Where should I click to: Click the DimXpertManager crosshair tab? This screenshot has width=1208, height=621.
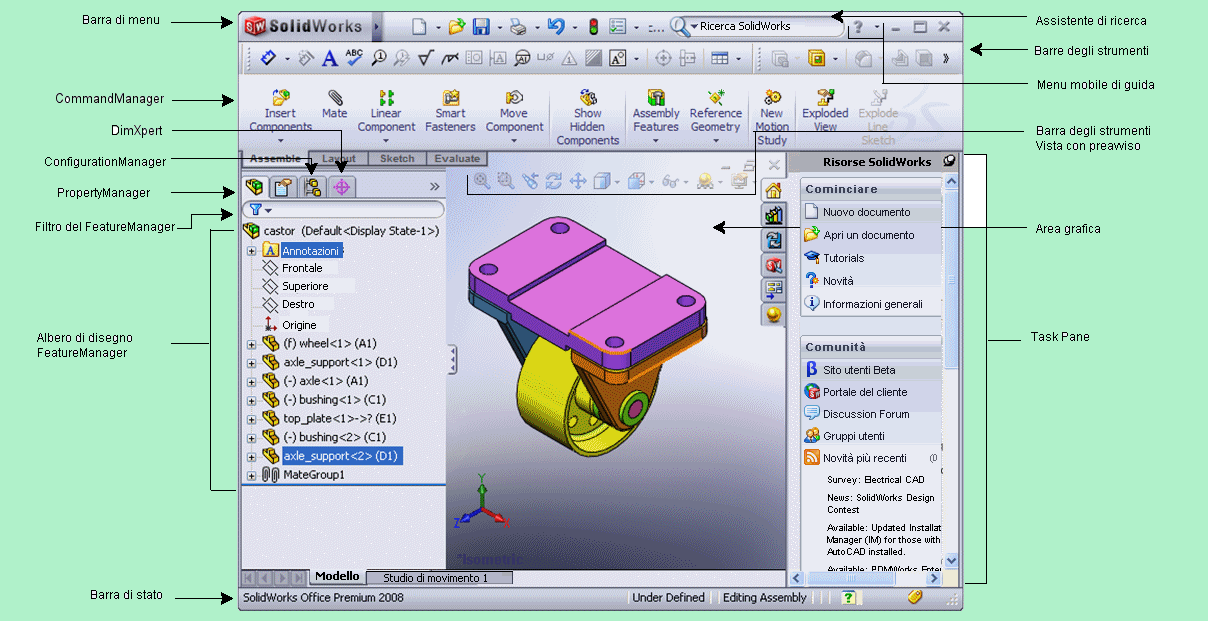click(342, 186)
